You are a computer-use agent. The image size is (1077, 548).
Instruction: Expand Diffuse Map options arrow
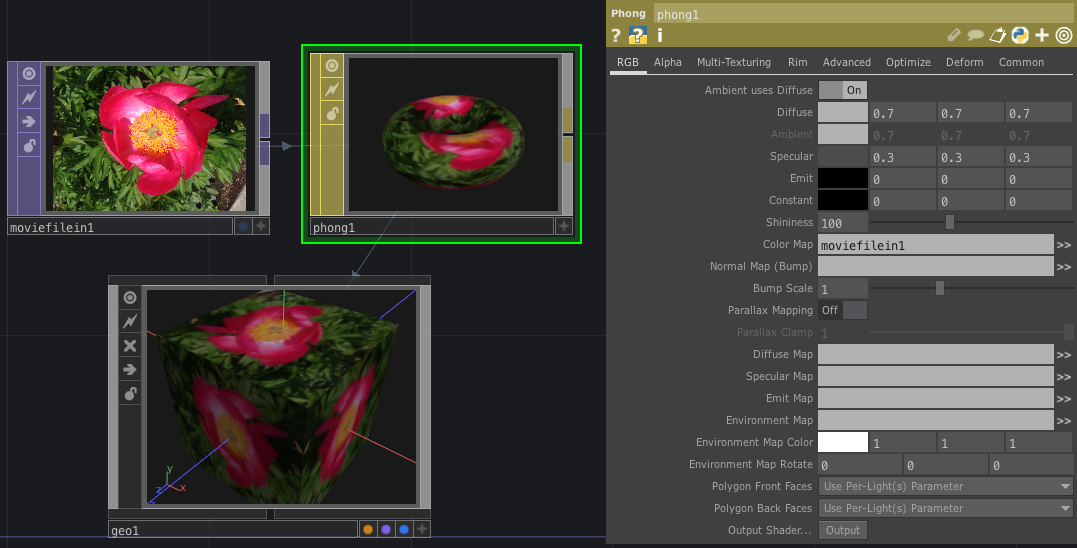pyautogui.click(x=1064, y=354)
